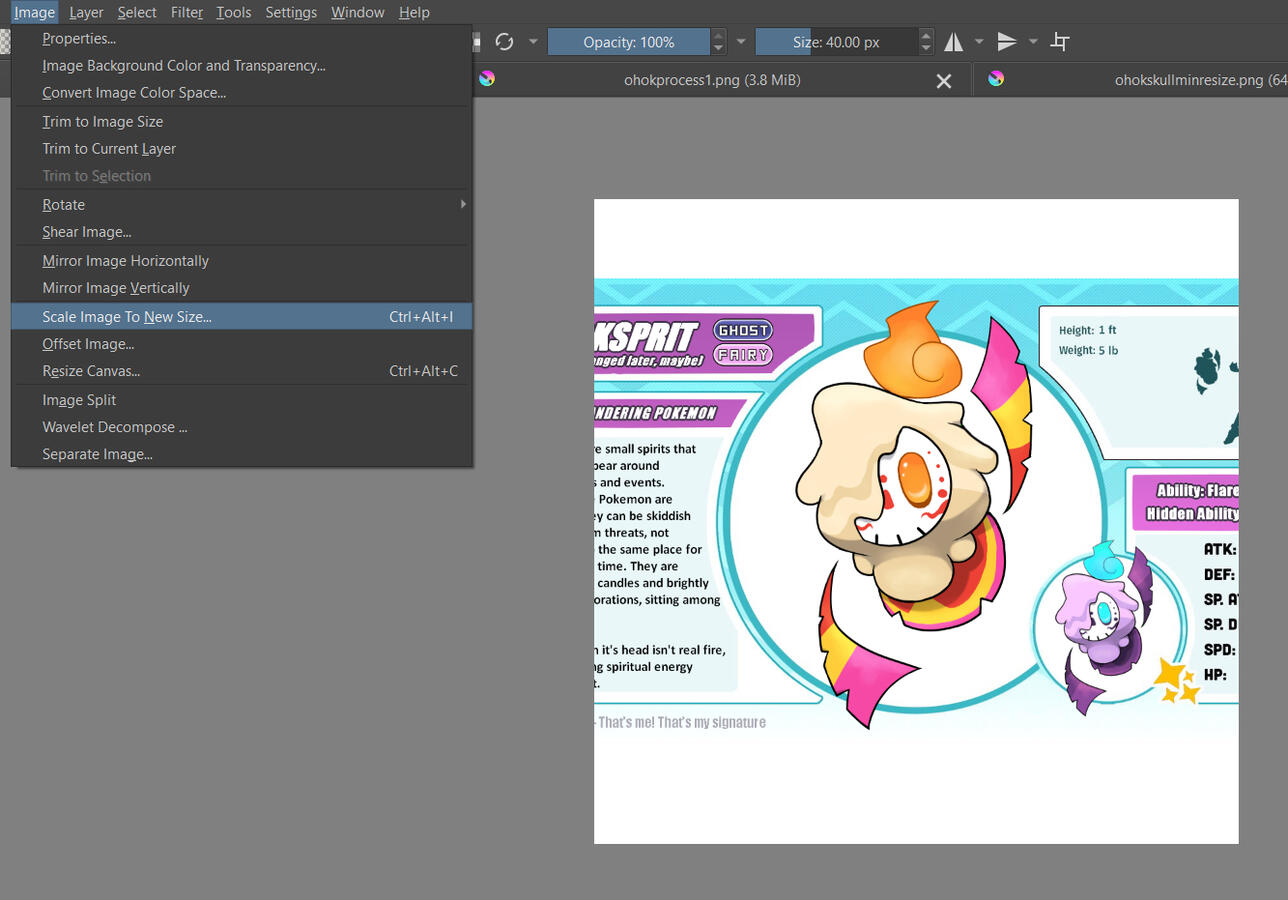The image size is (1288, 900).
Task: Toggle horizontal mirror tool icon
Action: (x=954, y=42)
